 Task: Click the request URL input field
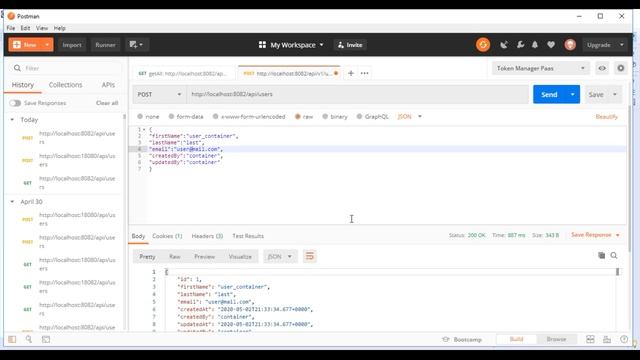coord(358,94)
